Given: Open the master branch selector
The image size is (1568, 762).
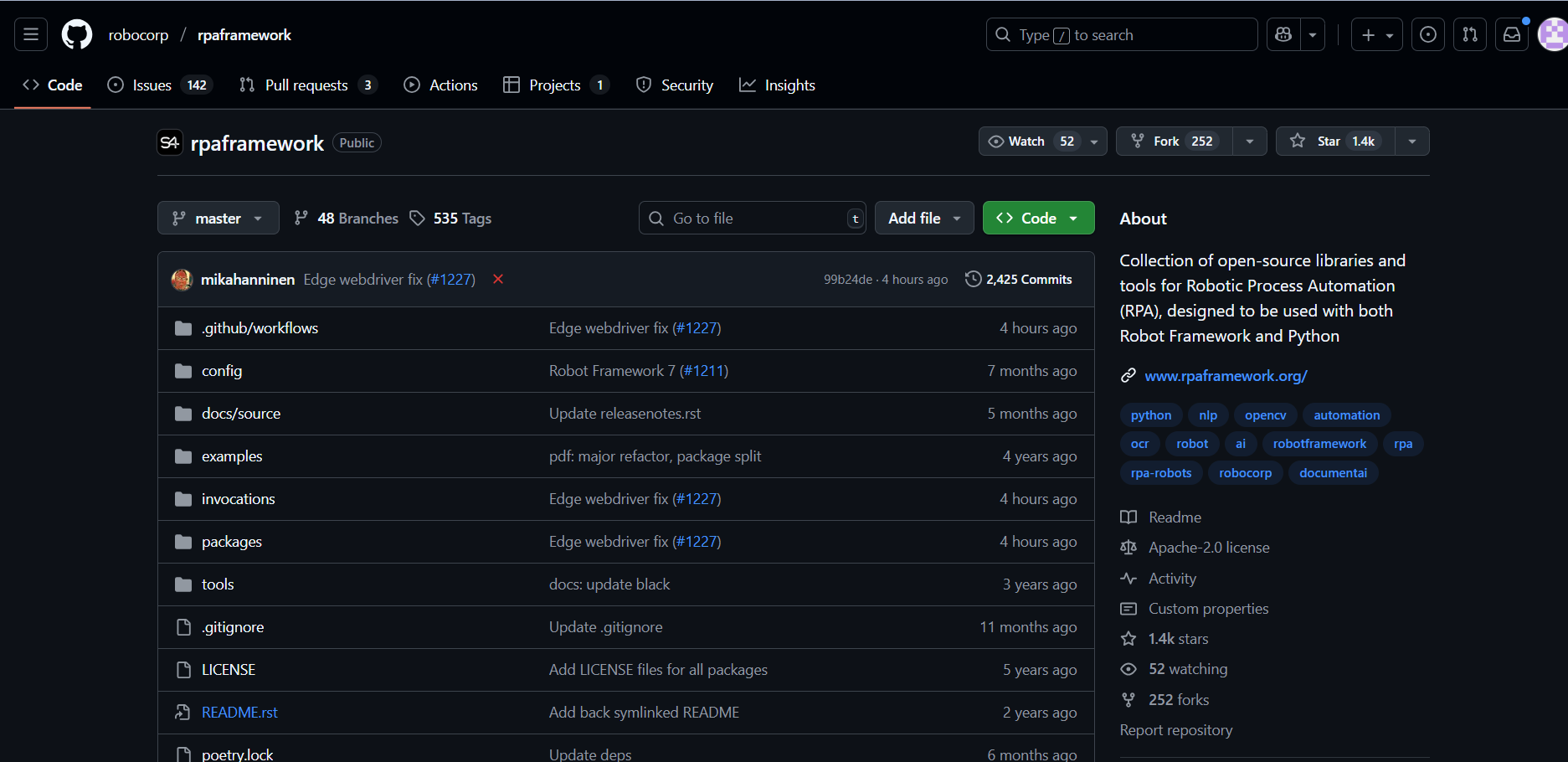Looking at the screenshot, I should (218, 218).
